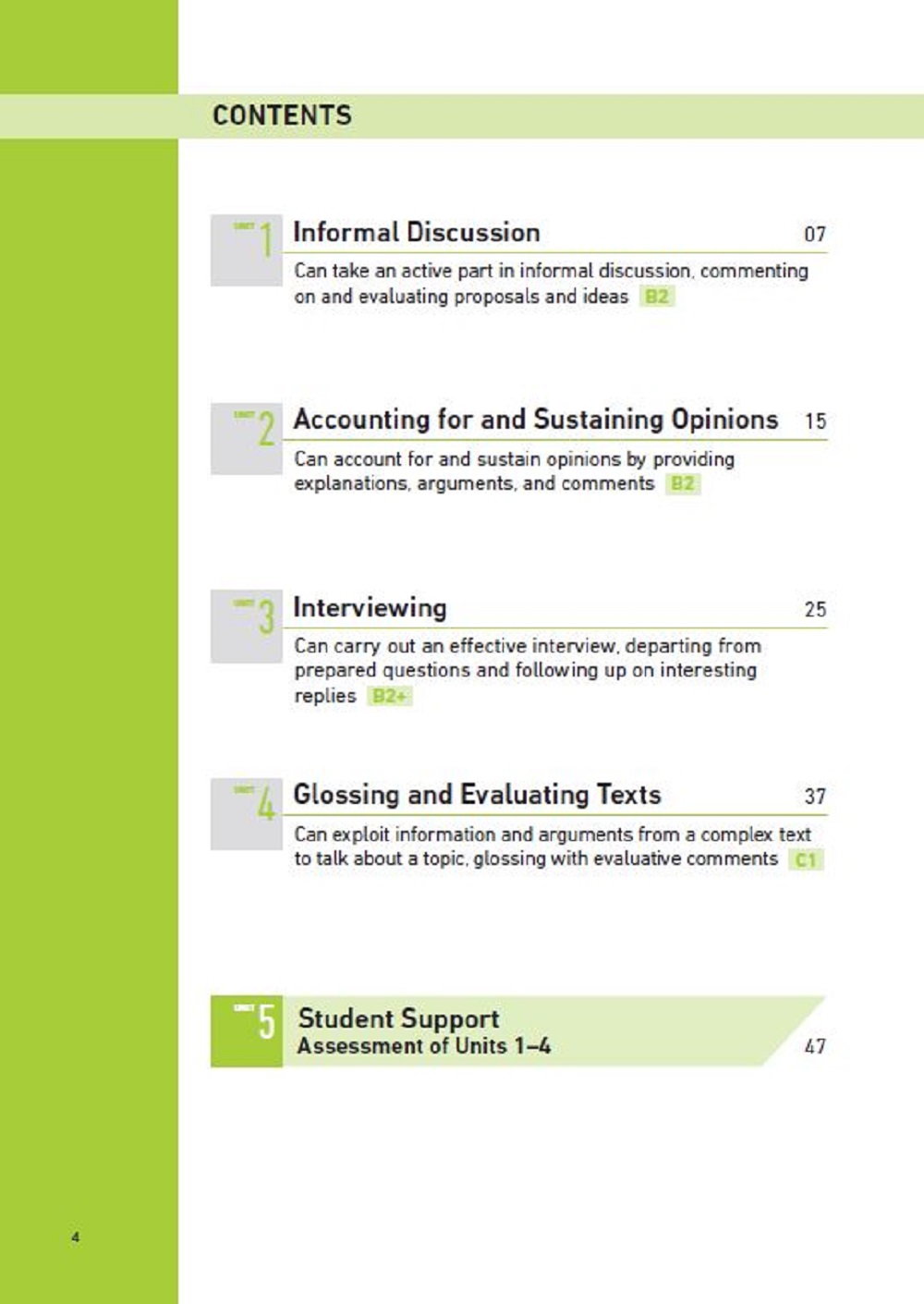Click the Unit 3 number box
924x1304 pixels.
[x=246, y=626]
